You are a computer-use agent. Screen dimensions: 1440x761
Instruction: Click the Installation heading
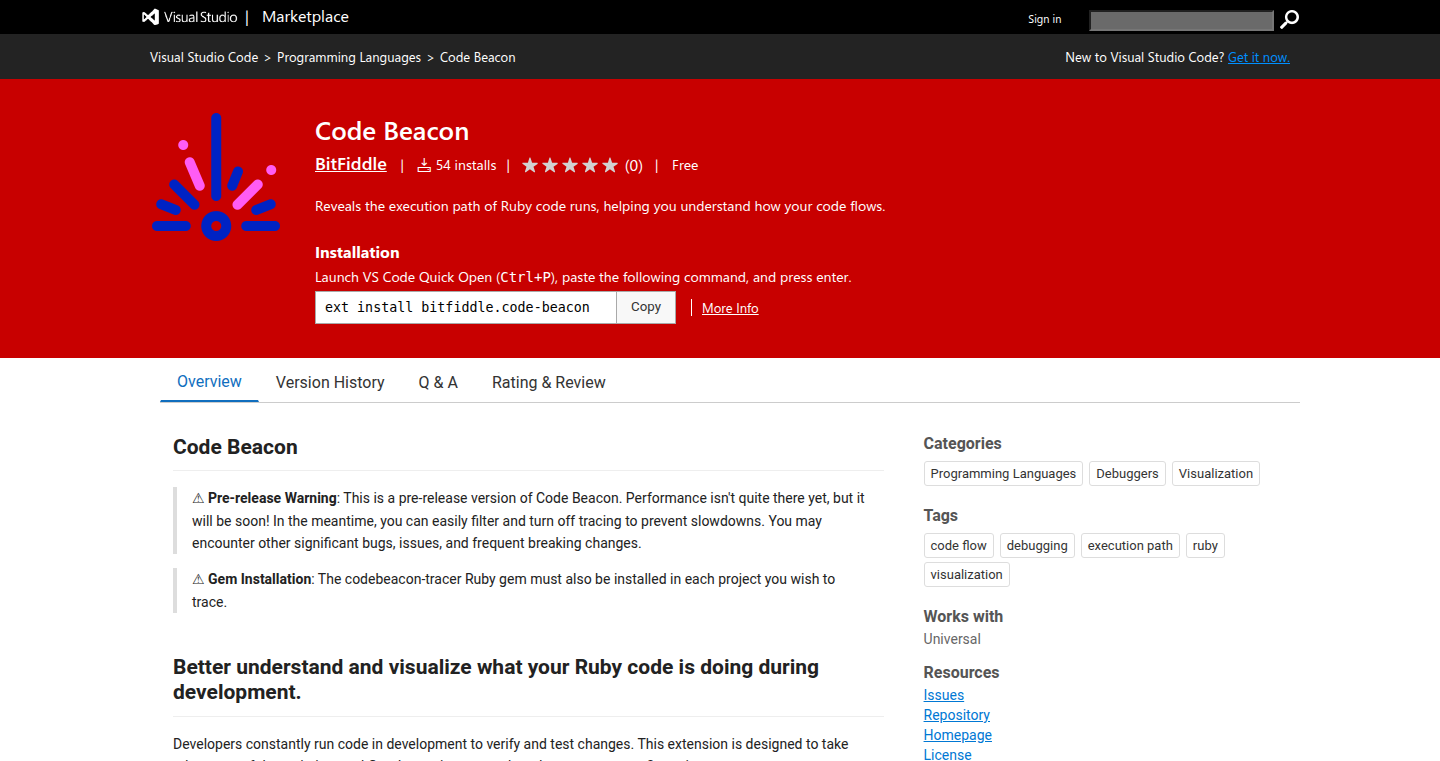tap(357, 253)
